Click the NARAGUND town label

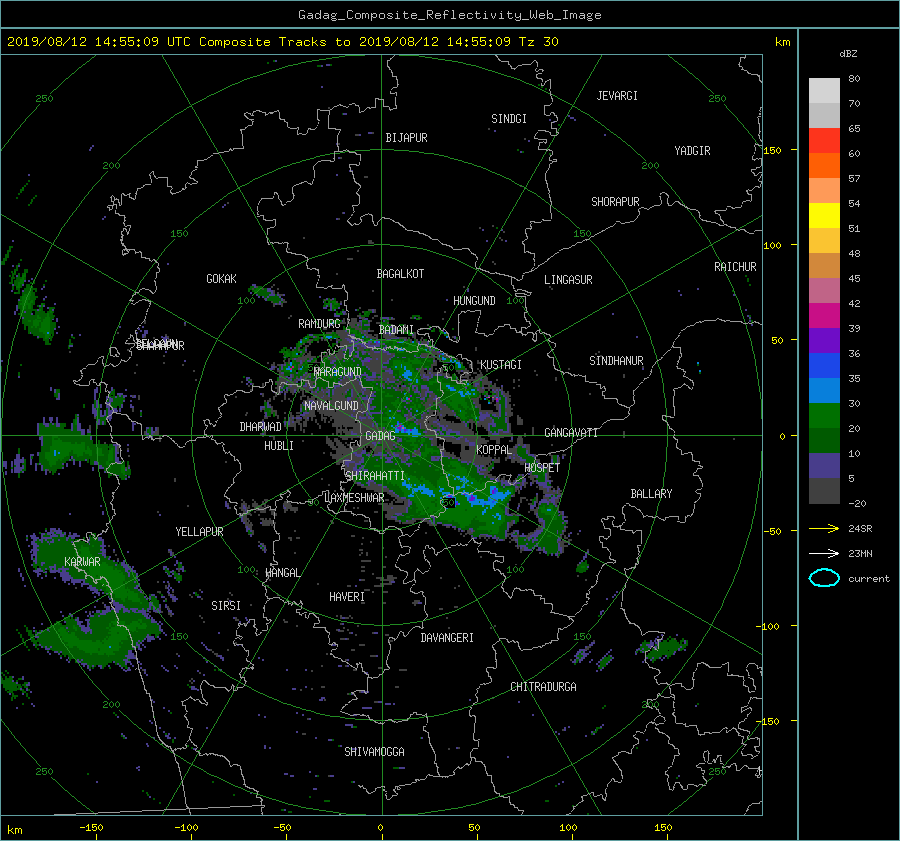(338, 372)
